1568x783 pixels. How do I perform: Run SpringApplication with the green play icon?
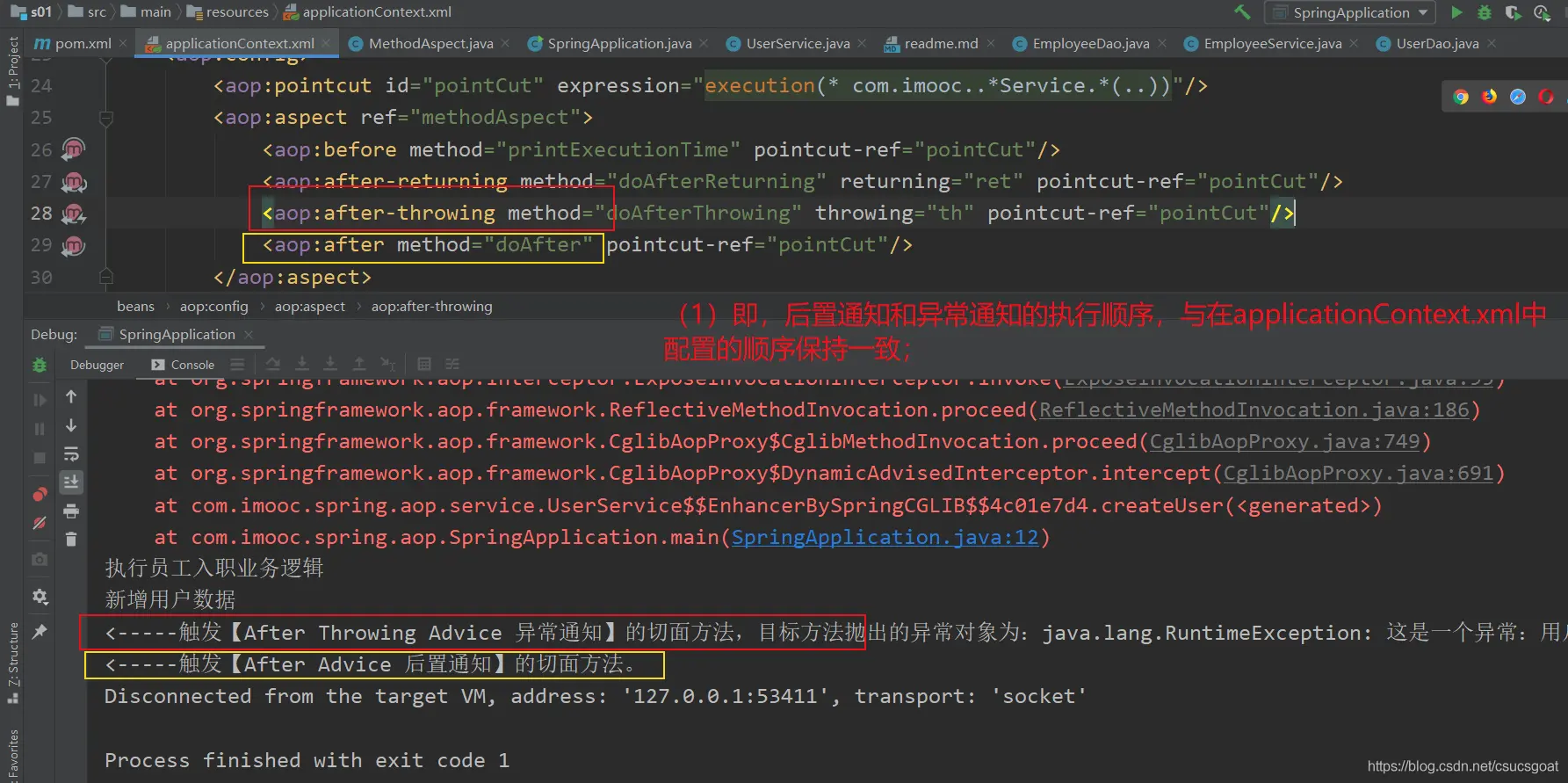click(x=1457, y=12)
